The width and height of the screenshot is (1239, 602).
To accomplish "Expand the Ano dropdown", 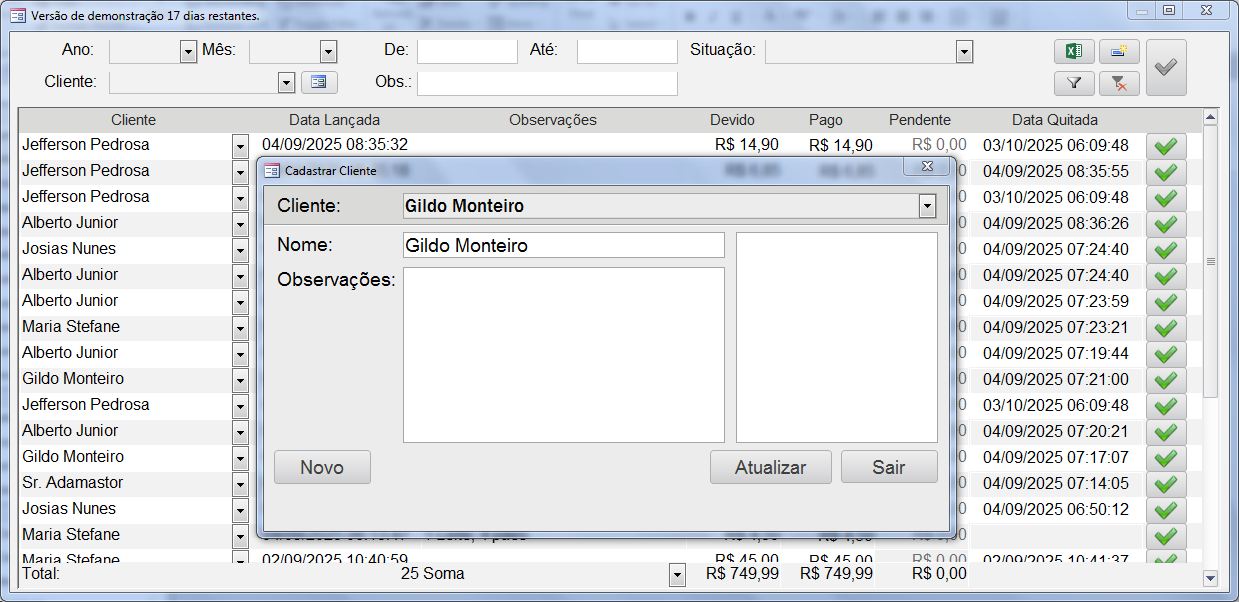I will 188,52.
